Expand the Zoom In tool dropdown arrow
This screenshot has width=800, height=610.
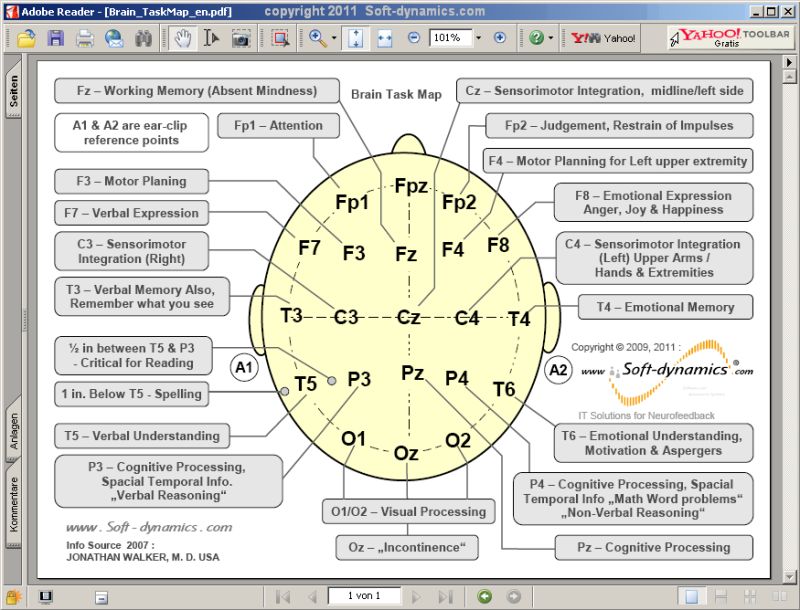click(334, 38)
